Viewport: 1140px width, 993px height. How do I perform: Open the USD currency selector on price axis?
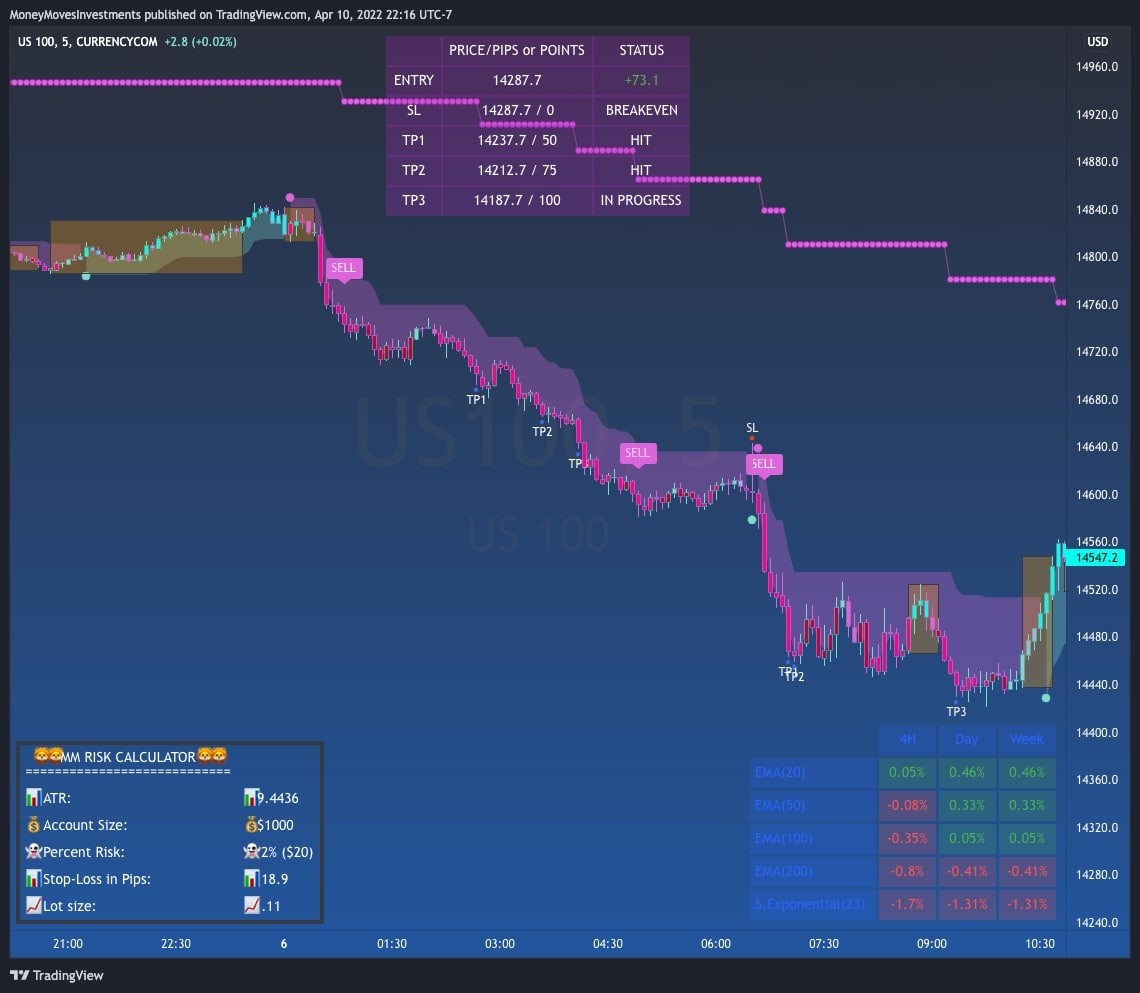pos(1097,41)
